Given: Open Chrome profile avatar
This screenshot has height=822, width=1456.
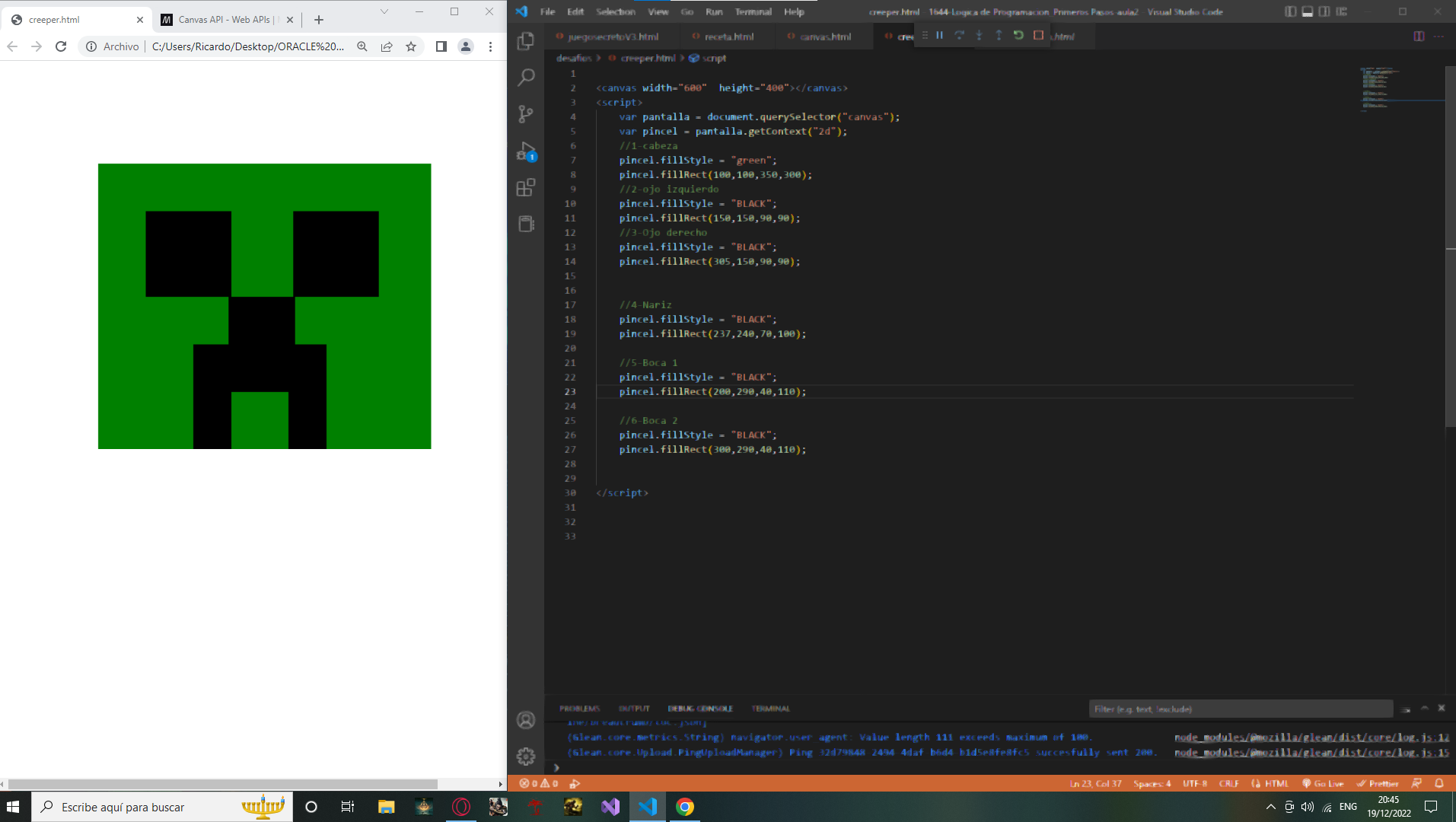Looking at the screenshot, I should pyautogui.click(x=466, y=46).
